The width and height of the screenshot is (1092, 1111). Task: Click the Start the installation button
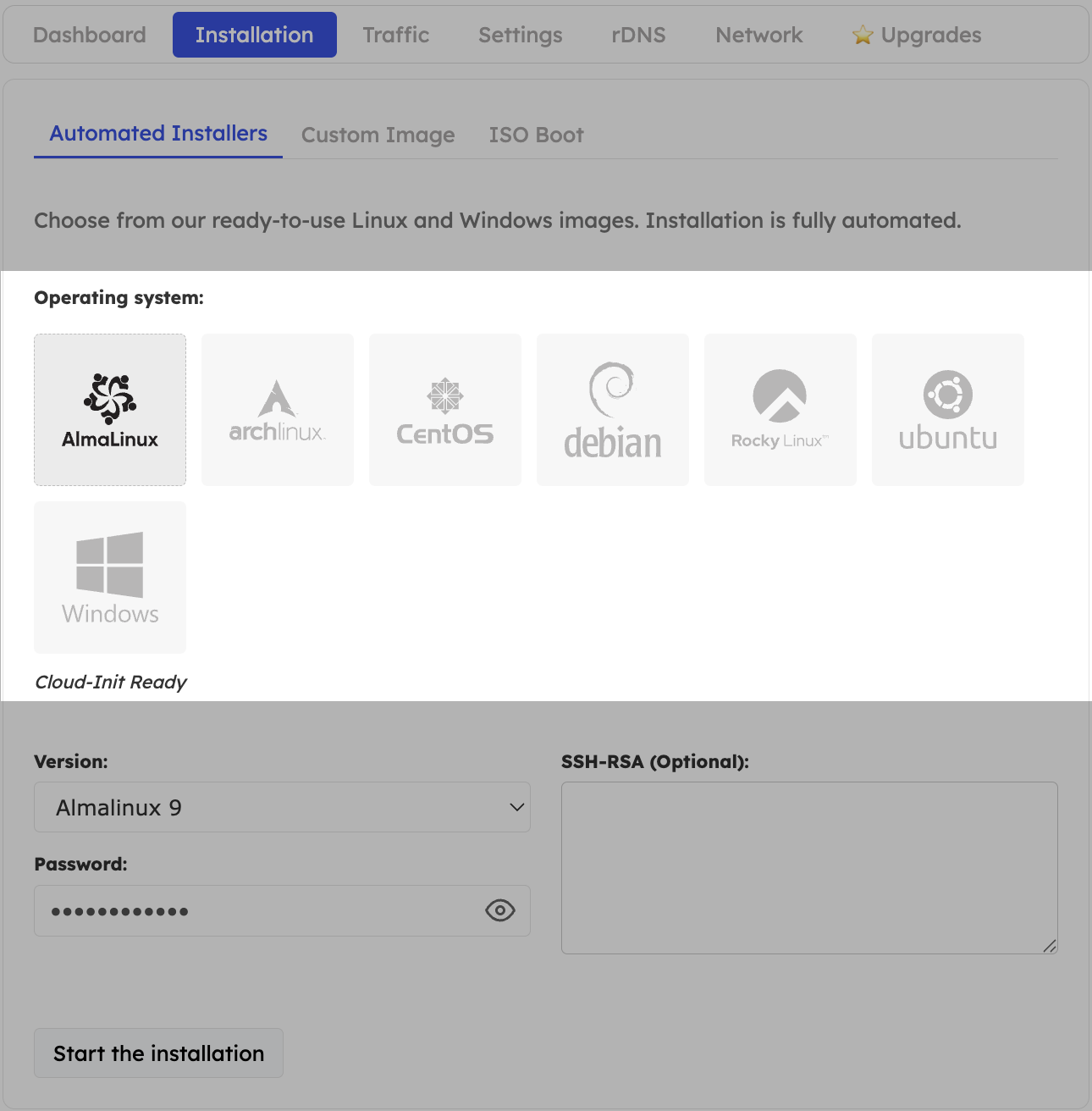(158, 1053)
